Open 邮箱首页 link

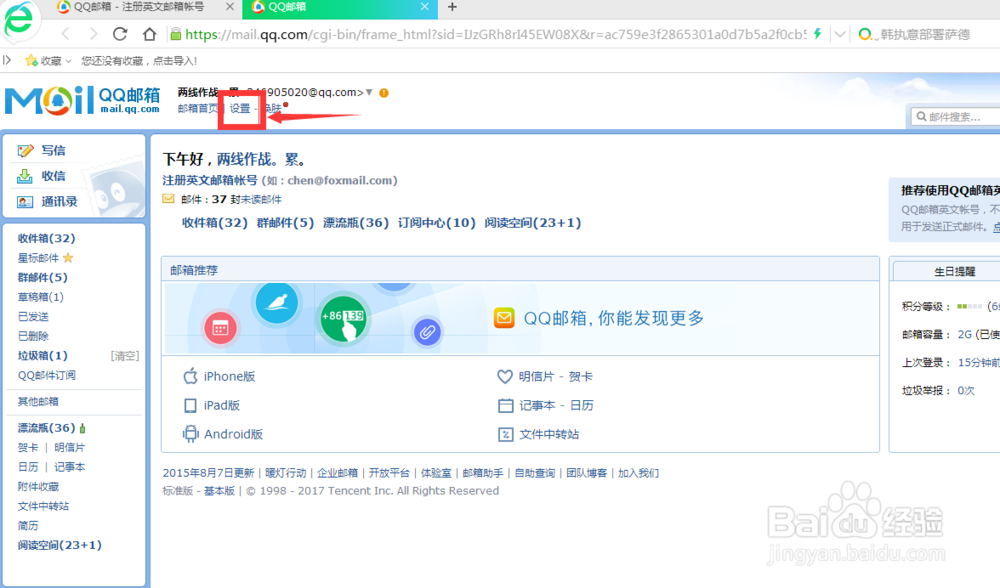pyautogui.click(x=198, y=108)
